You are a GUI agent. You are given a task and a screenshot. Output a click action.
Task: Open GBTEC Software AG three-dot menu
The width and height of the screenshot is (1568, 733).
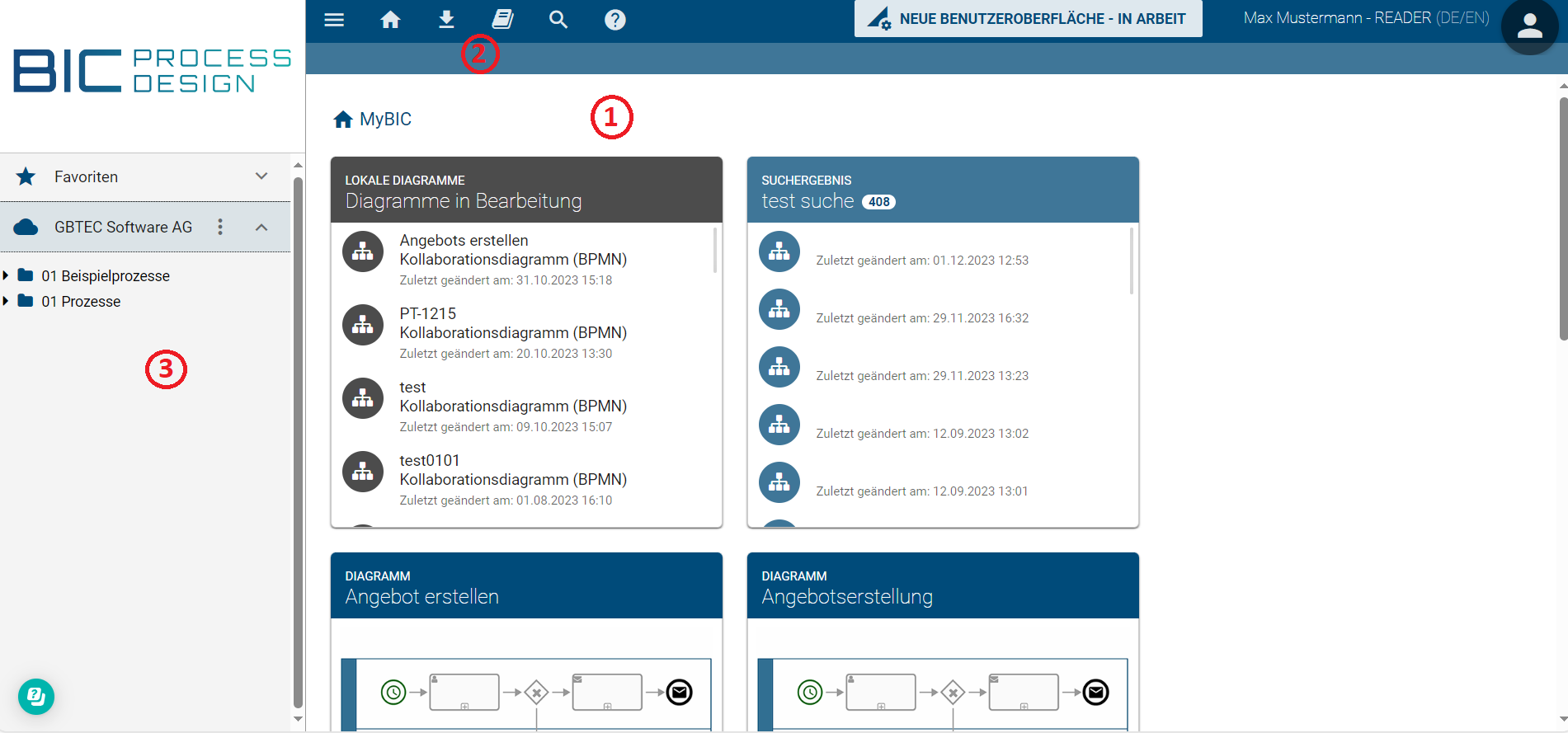[220, 227]
